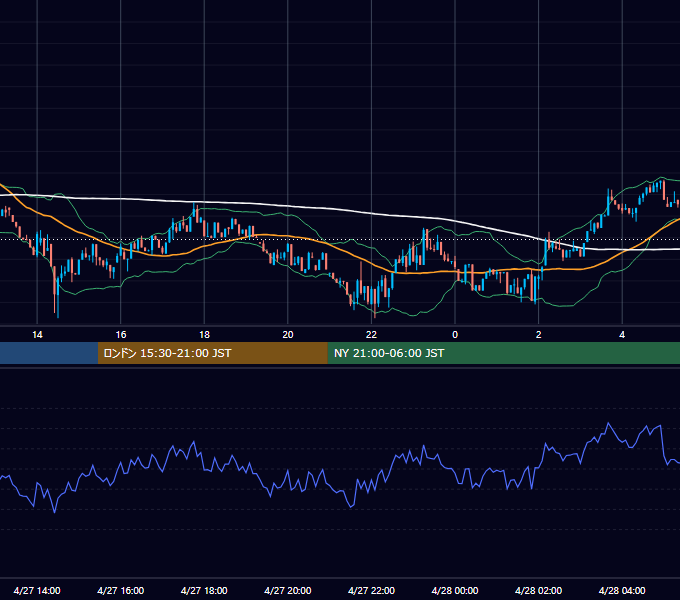Image resolution: width=680 pixels, height=600 pixels.
Task: Click the 4/28 04:00 label on lower axis
Action: pyautogui.click(x=622, y=590)
